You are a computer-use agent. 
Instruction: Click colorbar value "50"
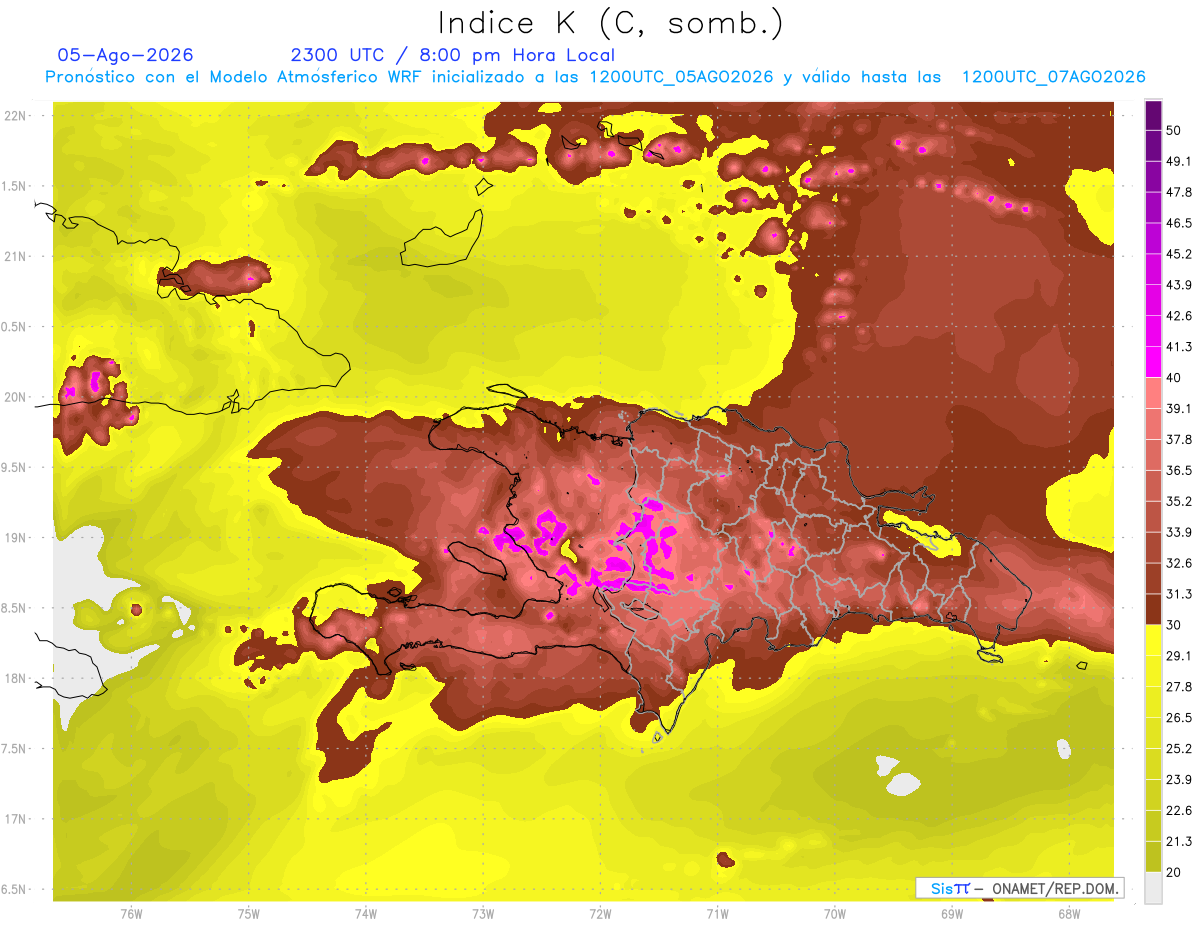click(1175, 131)
